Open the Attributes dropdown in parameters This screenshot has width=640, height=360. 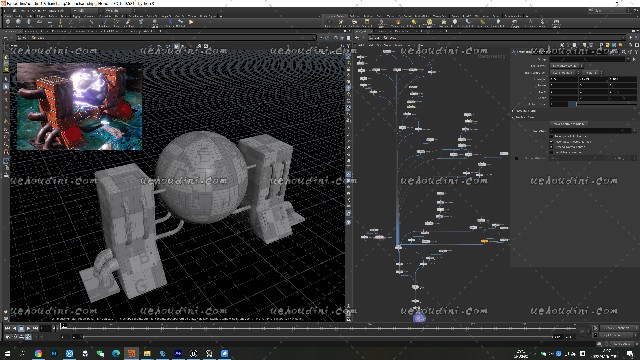pos(633,131)
